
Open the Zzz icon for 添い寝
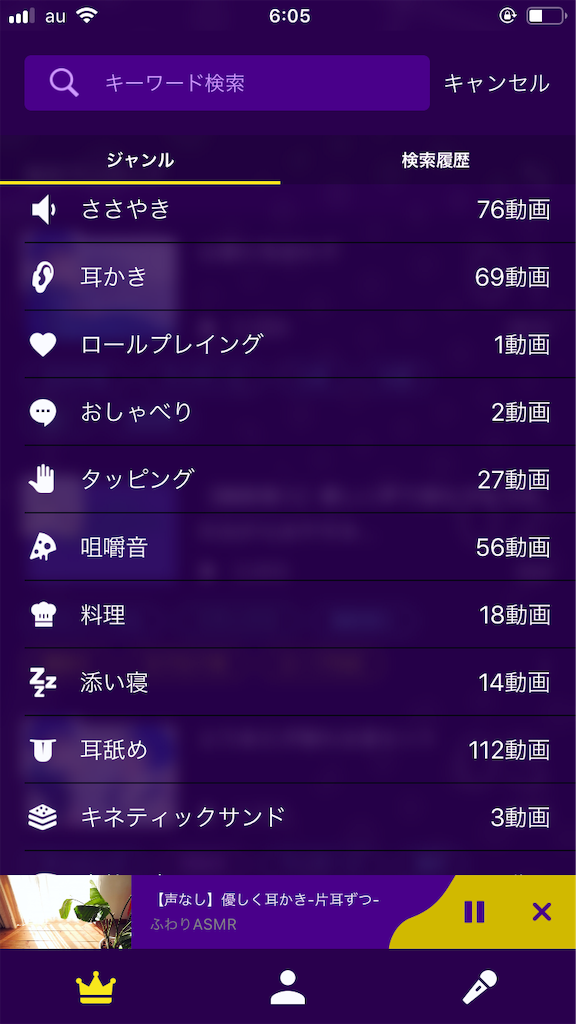tap(43, 682)
